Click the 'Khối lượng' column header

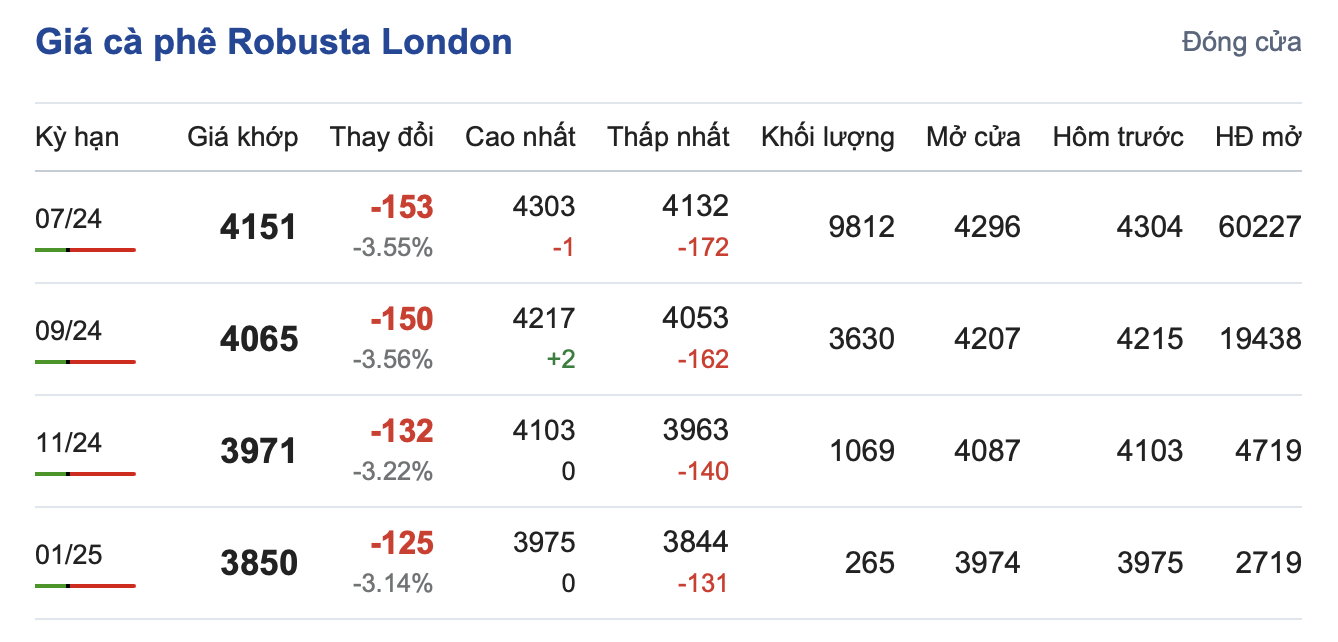827,137
